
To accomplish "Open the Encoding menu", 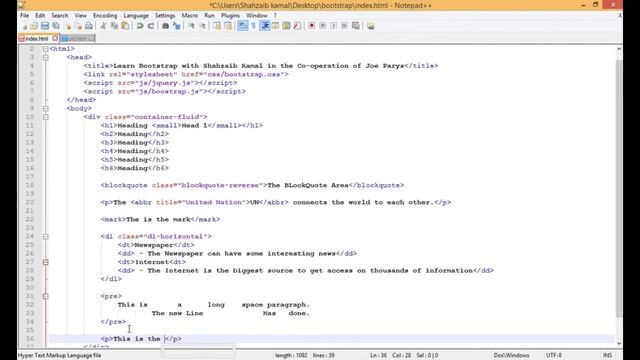I will point(105,16).
